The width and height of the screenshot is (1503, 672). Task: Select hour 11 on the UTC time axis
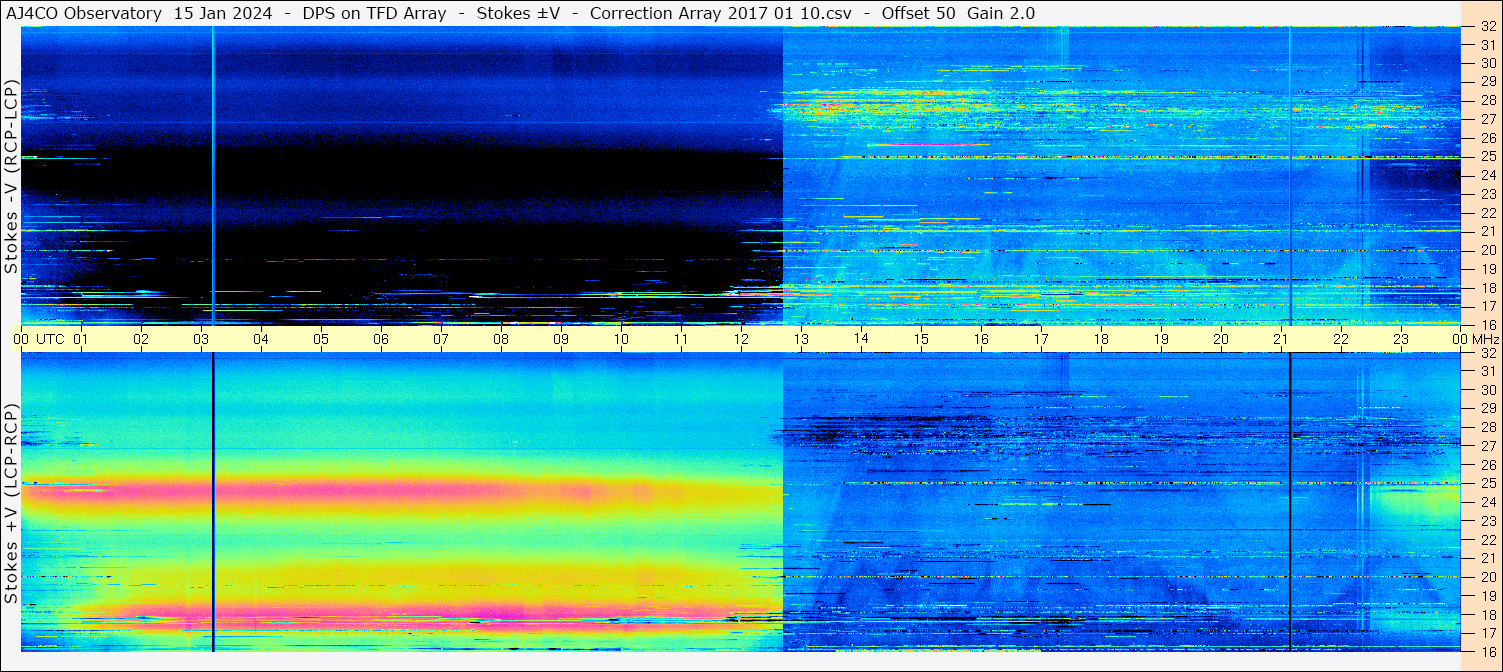(681, 339)
